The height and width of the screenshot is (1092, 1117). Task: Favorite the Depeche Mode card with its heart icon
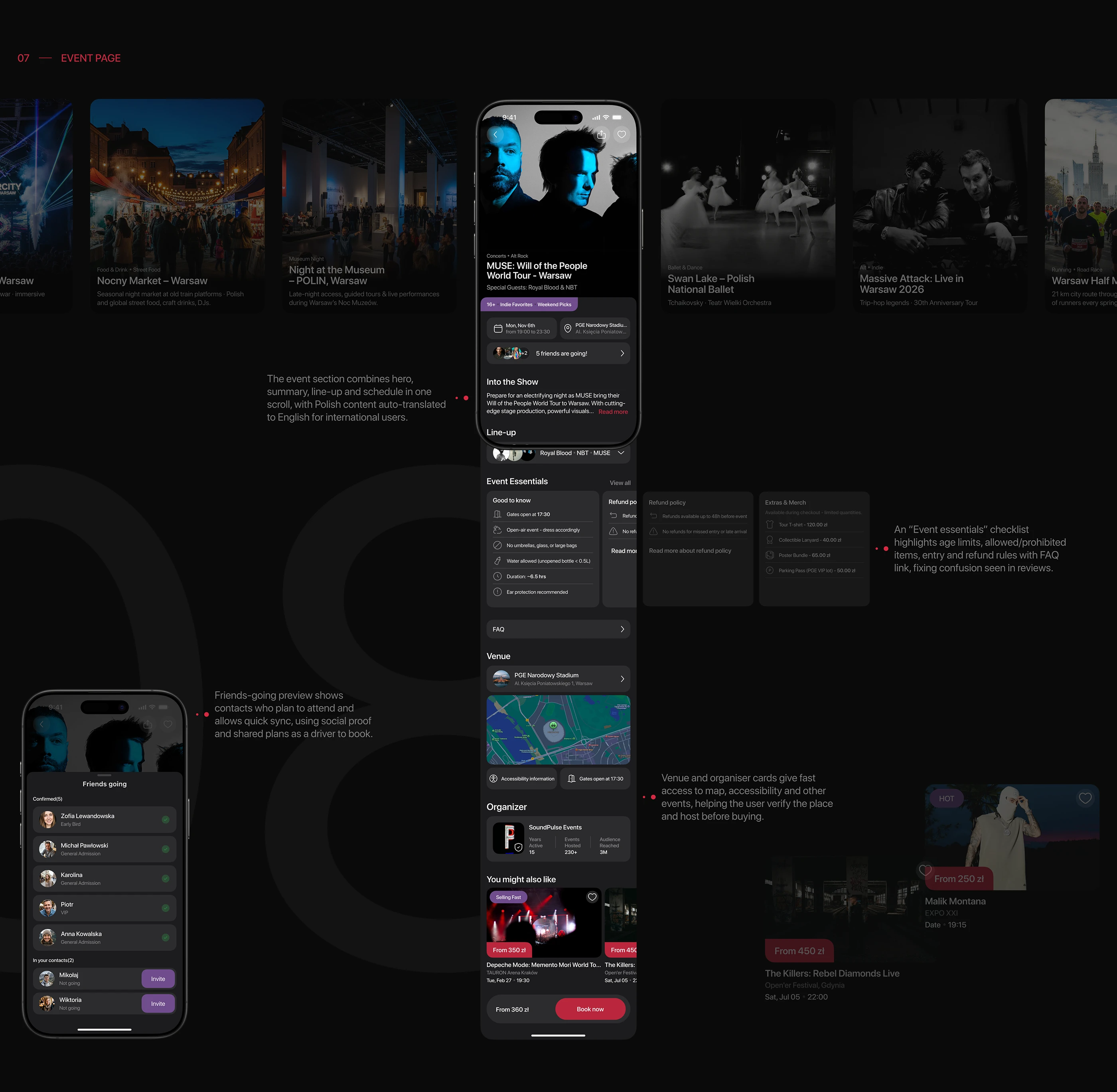[592, 897]
